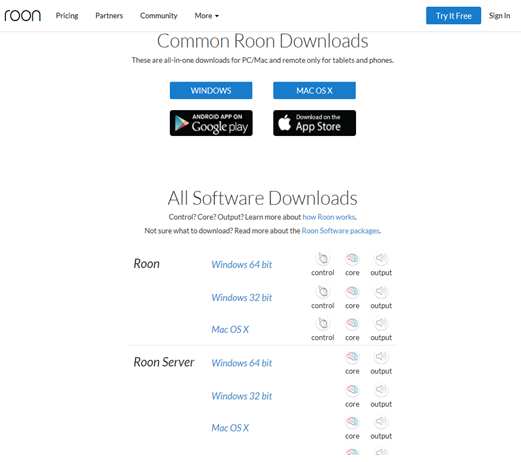Click the core icon in Roon Mac OS X row
Image resolution: width=521 pixels, height=462 pixels.
pyautogui.click(x=352, y=323)
